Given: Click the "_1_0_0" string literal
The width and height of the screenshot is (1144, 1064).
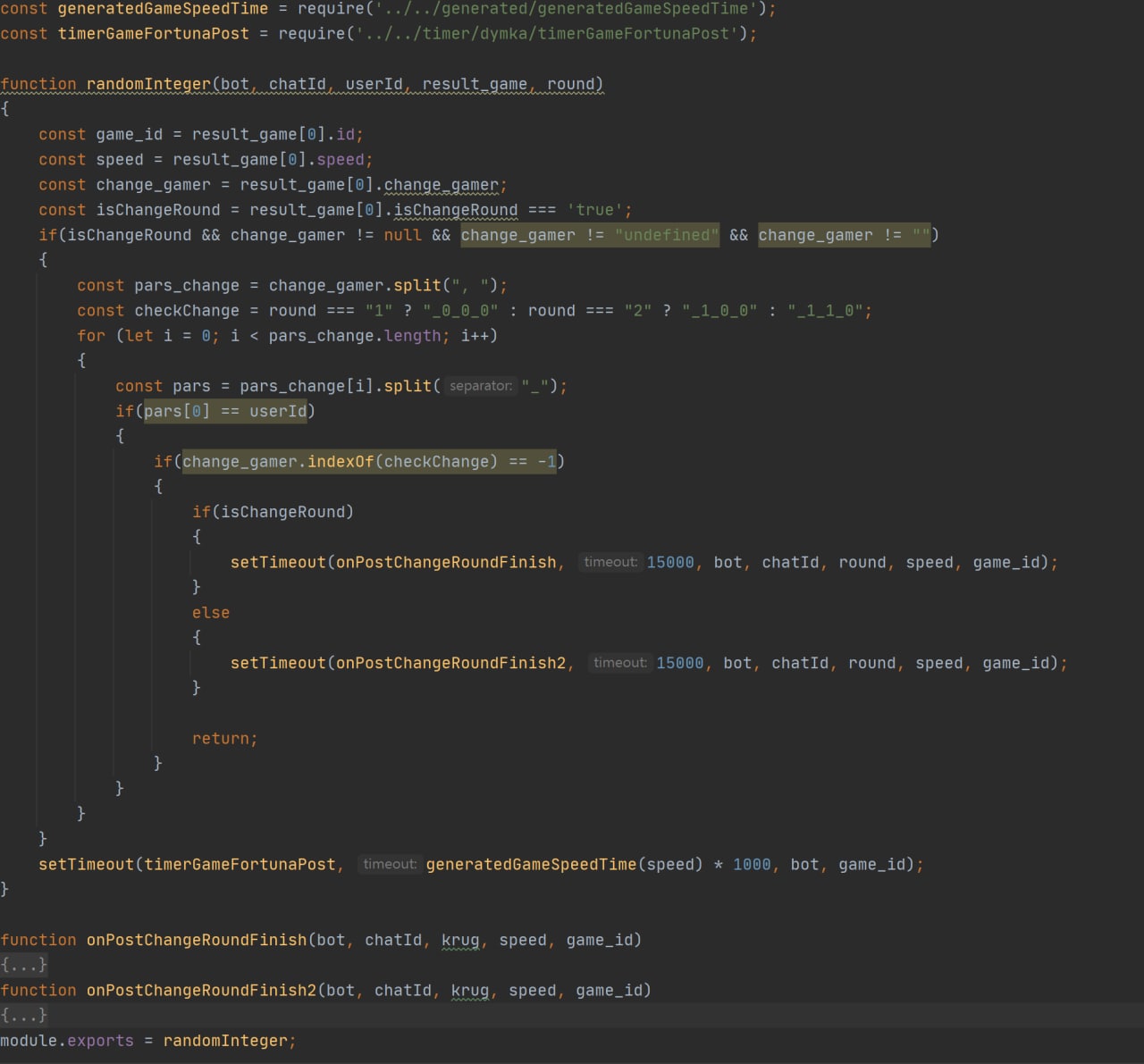Looking at the screenshot, I should click(719, 311).
